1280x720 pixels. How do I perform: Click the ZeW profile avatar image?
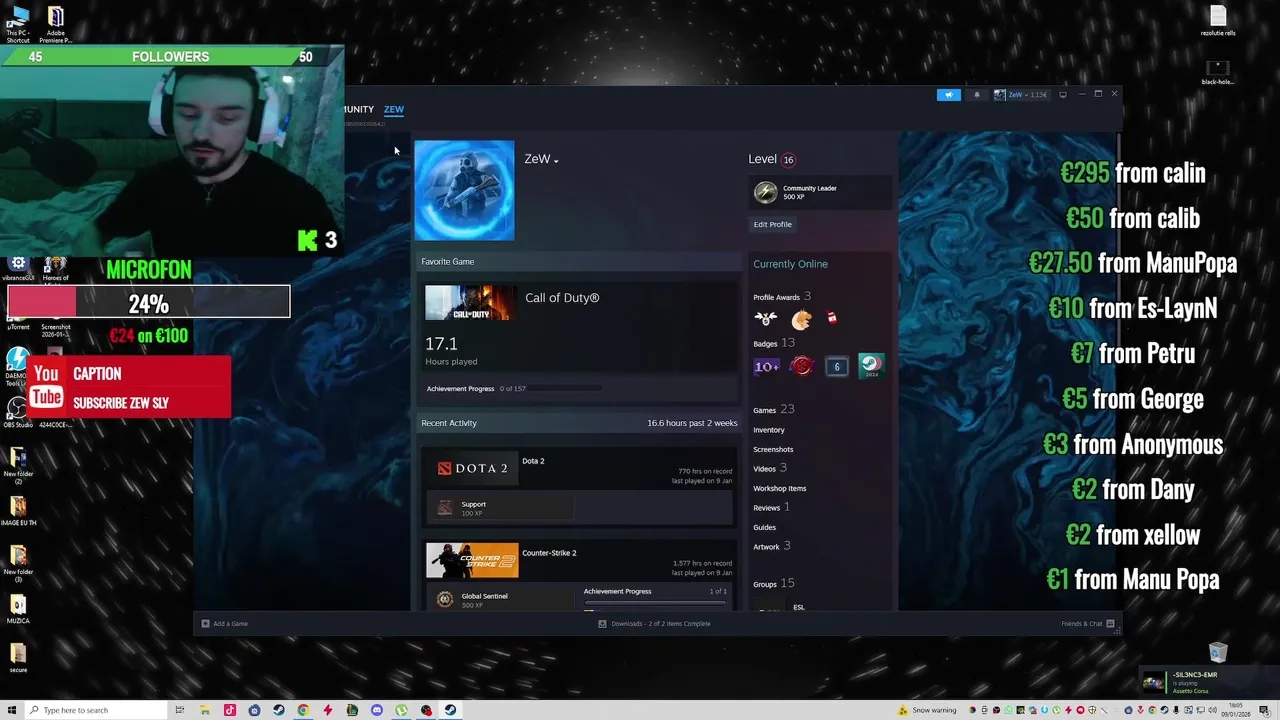(x=464, y=190)
